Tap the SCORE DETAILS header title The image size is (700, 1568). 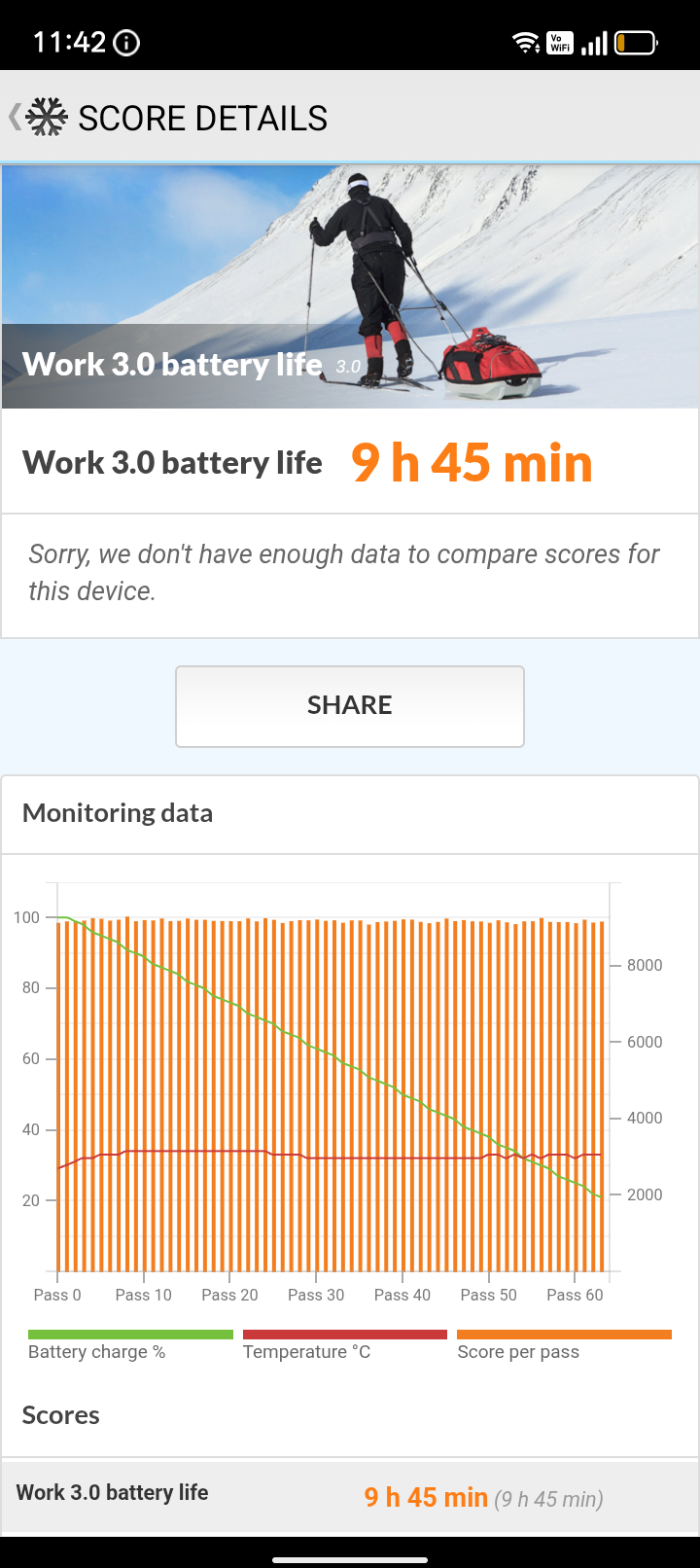click(202, 119)
